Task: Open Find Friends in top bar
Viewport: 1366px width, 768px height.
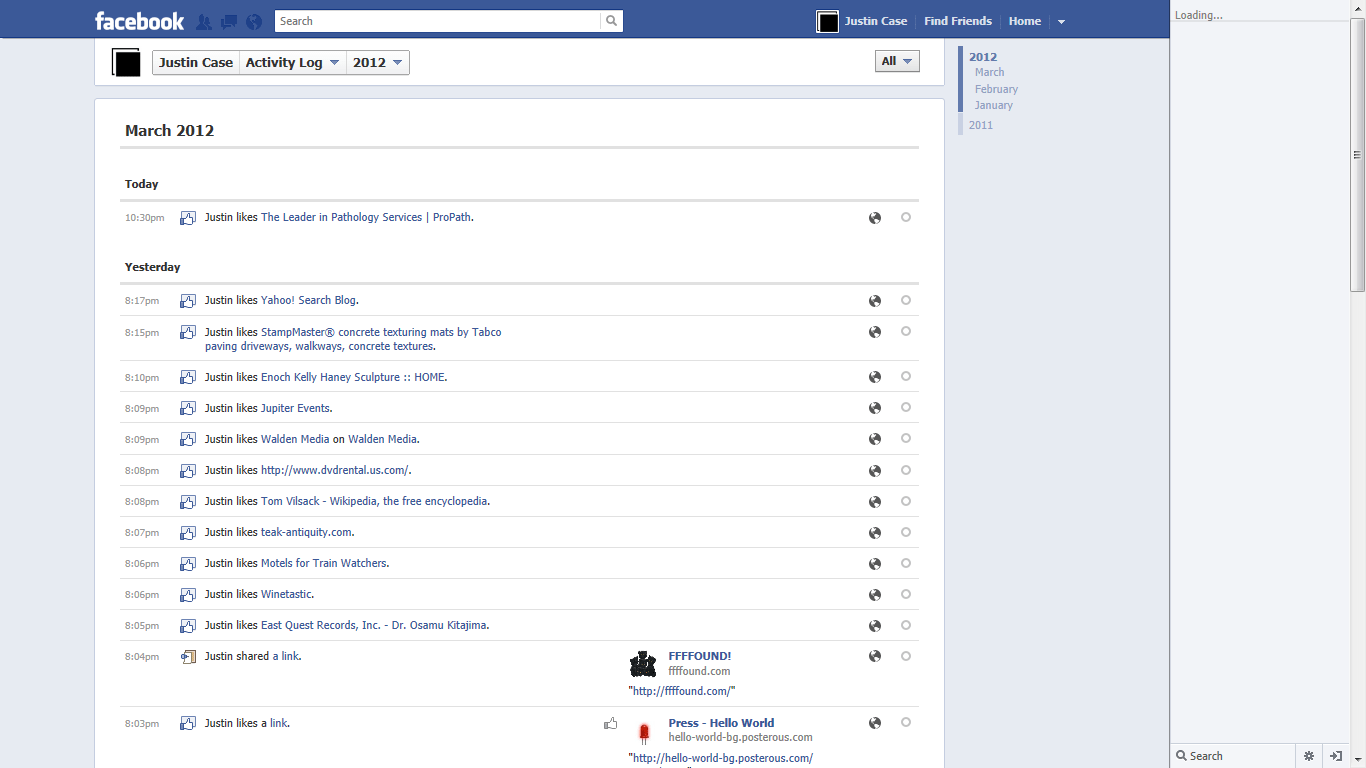Action: 958,21
